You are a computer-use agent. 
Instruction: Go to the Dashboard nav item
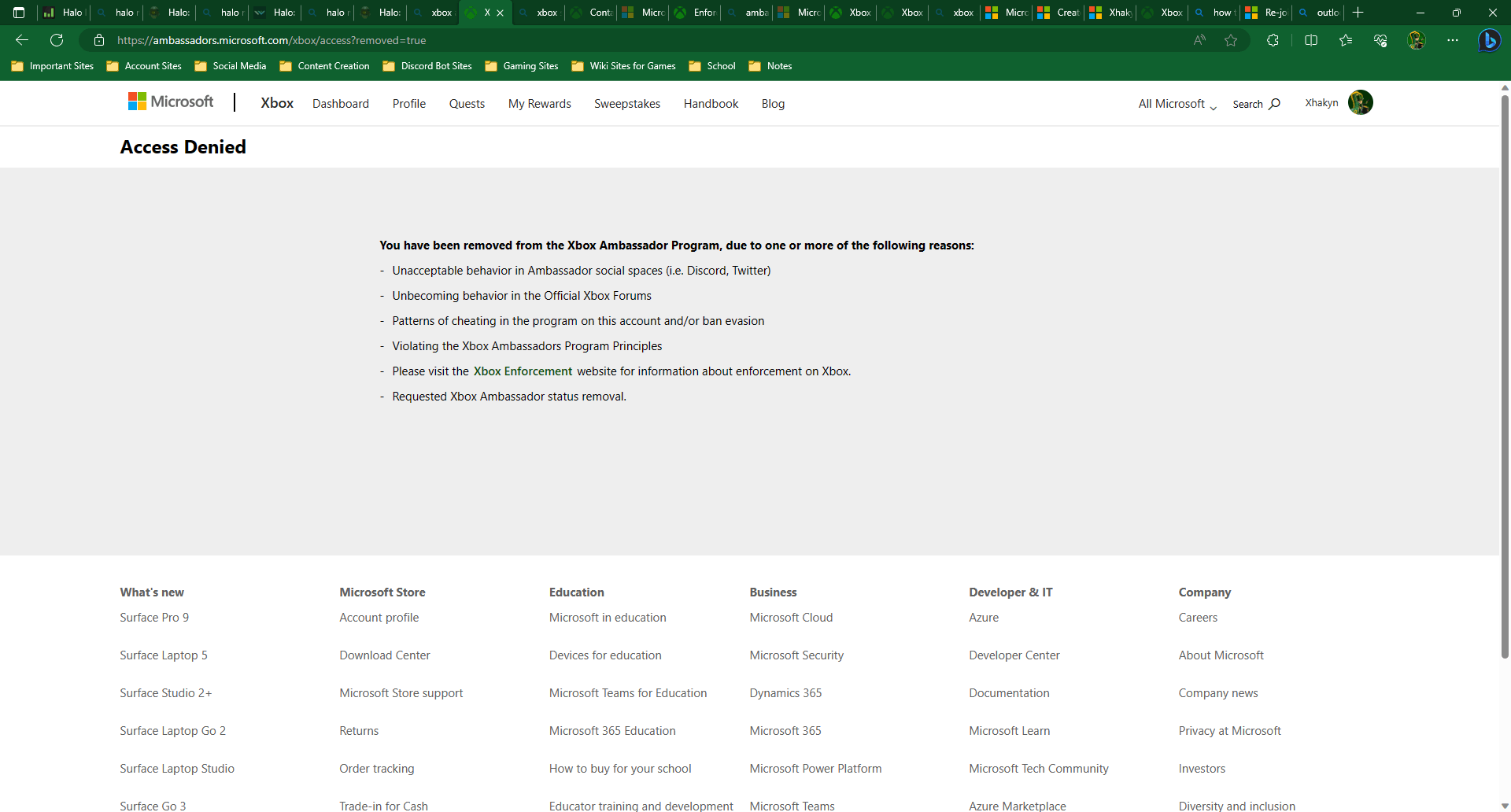[x=341, y=104]
